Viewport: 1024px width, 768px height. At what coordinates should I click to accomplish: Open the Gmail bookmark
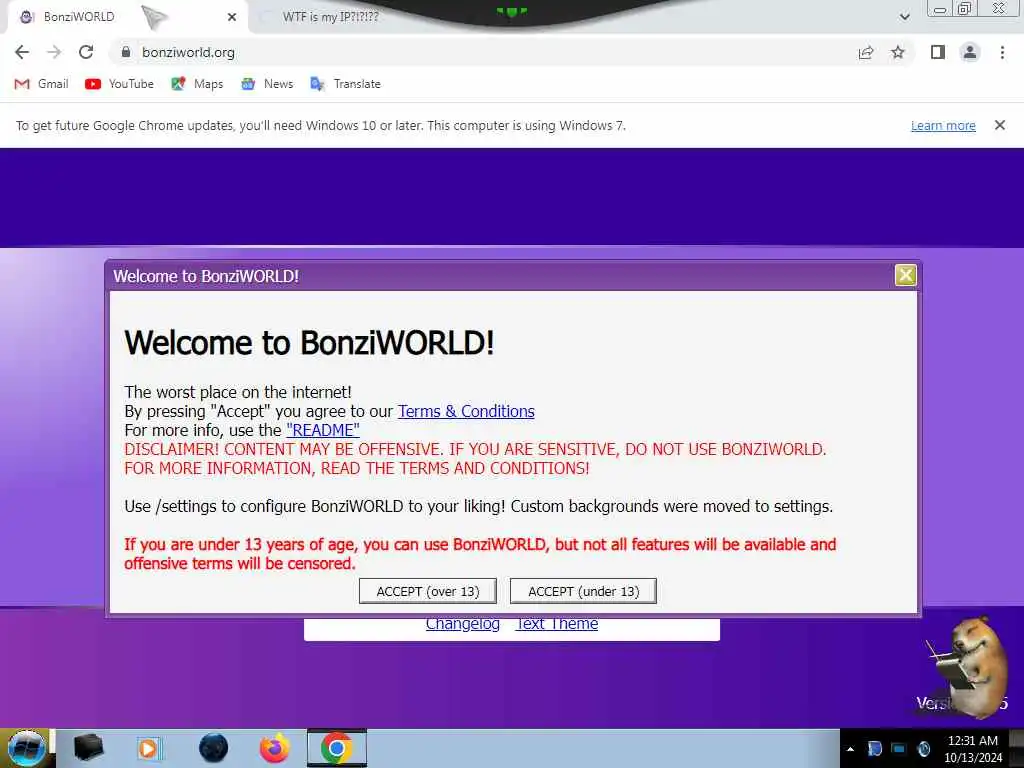pyautogui.click(x=41, y=84)
